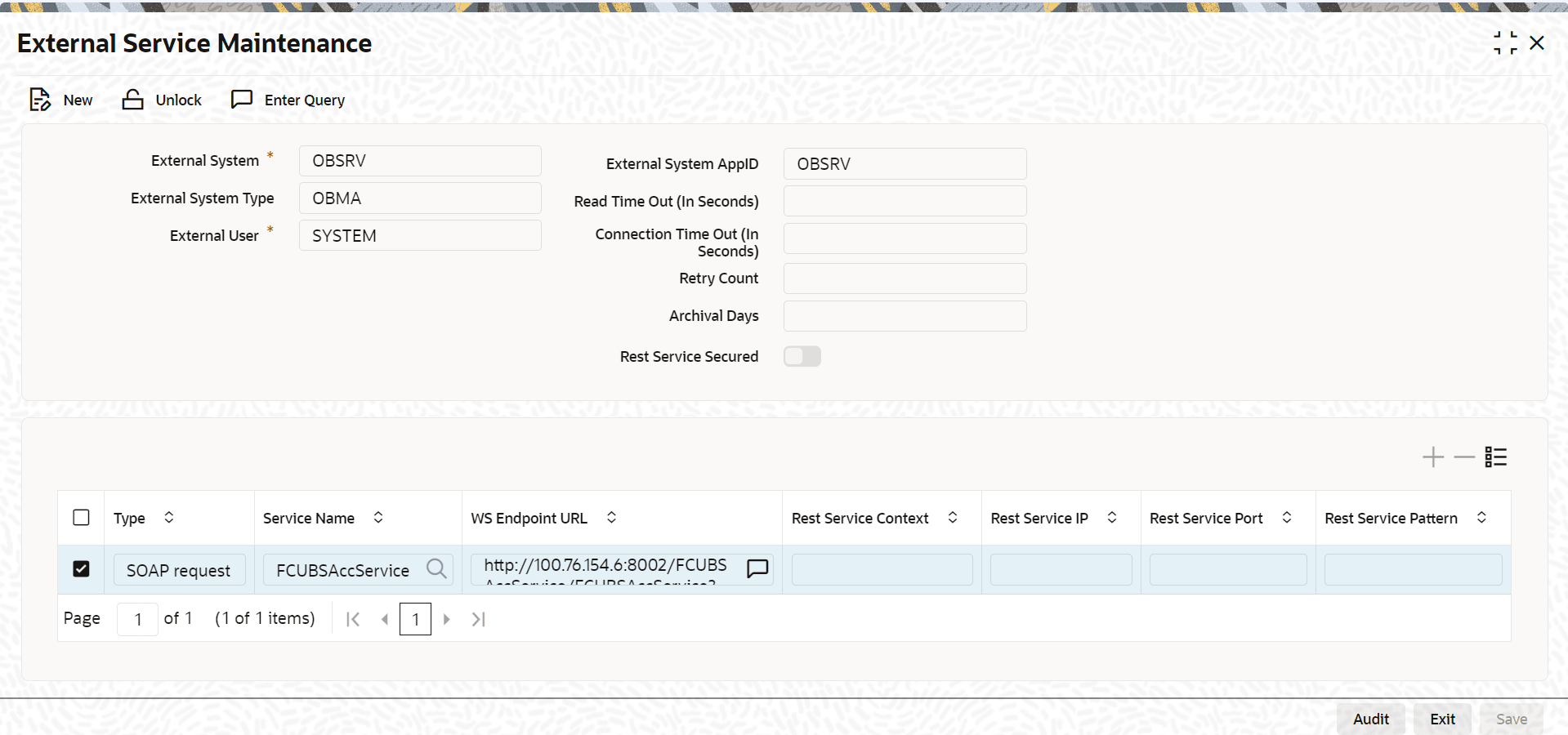This screenshot has height=735, width=1568.
Task: Minimize the External Service Maintenance screen
Action: (1505, 43)
